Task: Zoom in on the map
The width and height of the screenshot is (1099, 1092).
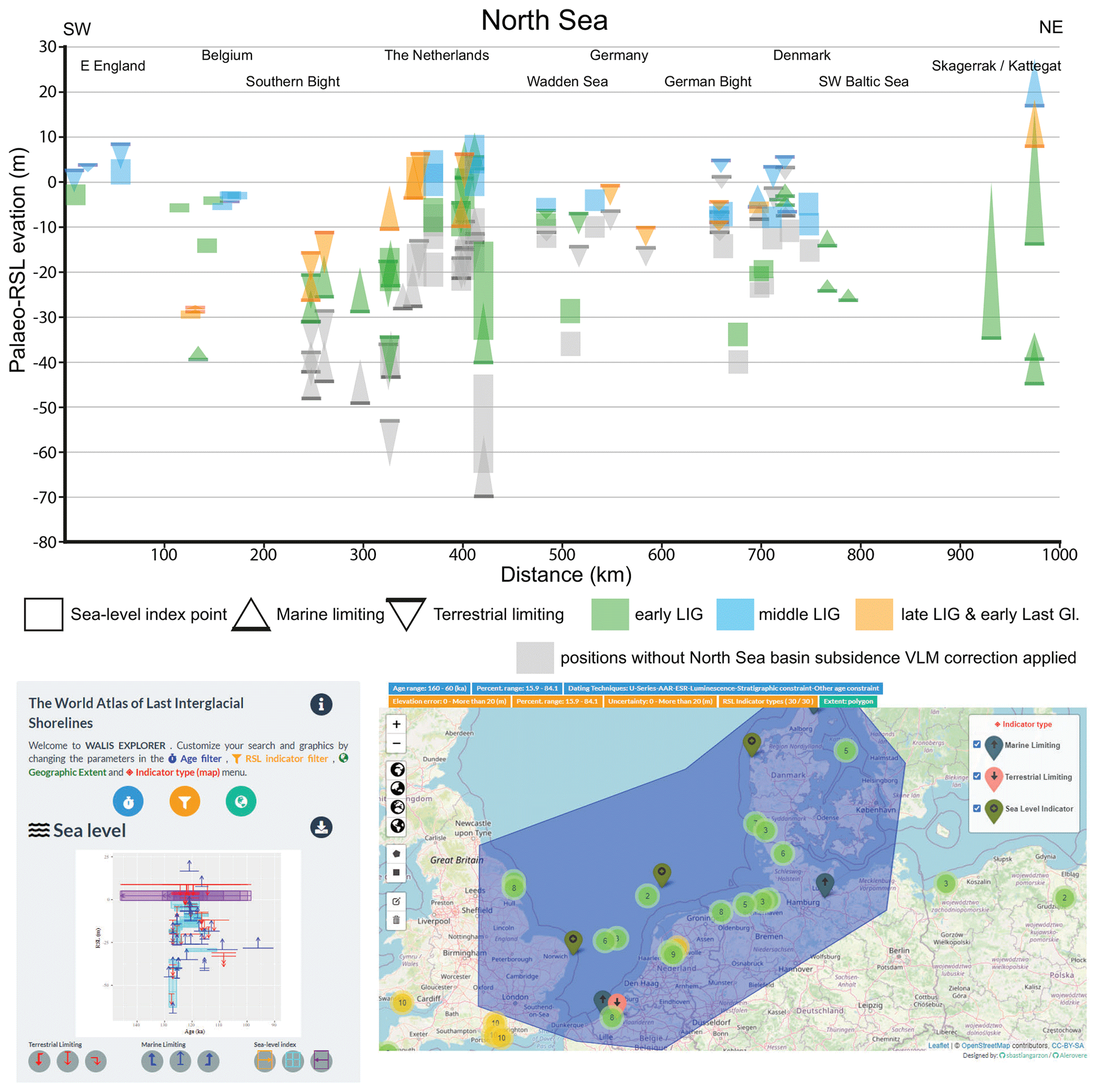Action: pos(397,724)
